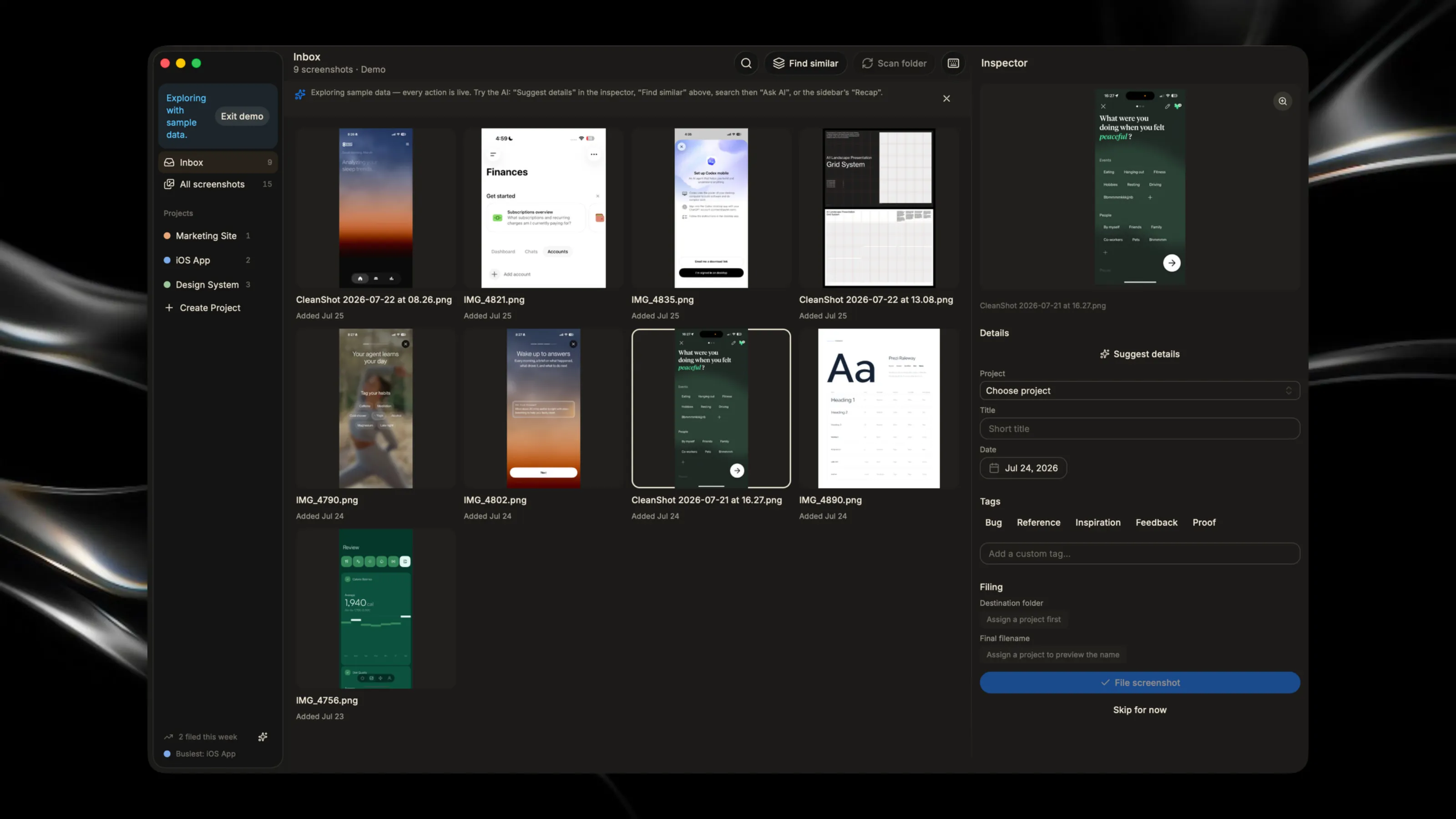Click the green Design System project dot
Image resolution: width=1456 pixels, height=819 pixels.
[167, 284]
